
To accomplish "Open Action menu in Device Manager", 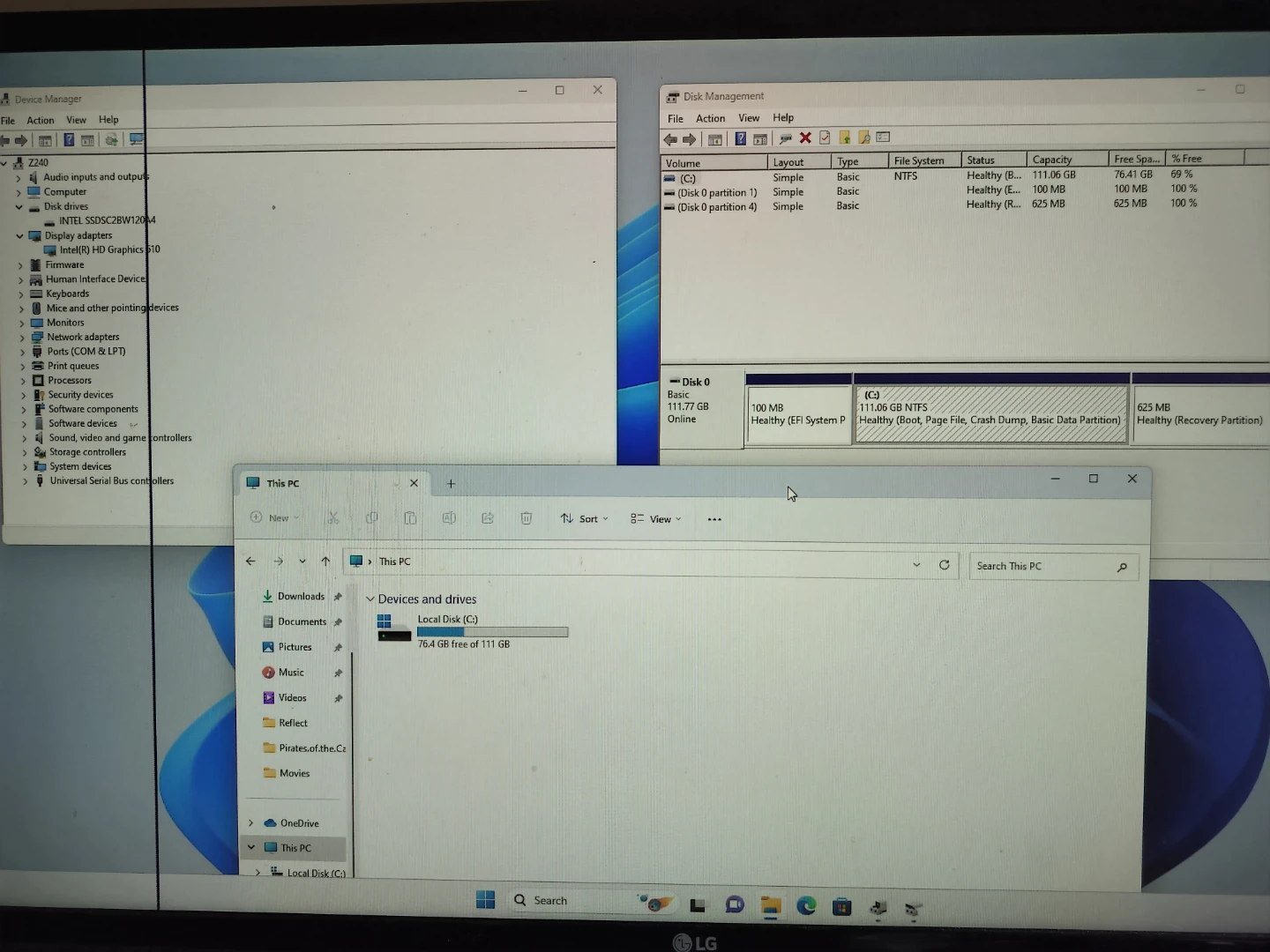I will tap(40, 121).
